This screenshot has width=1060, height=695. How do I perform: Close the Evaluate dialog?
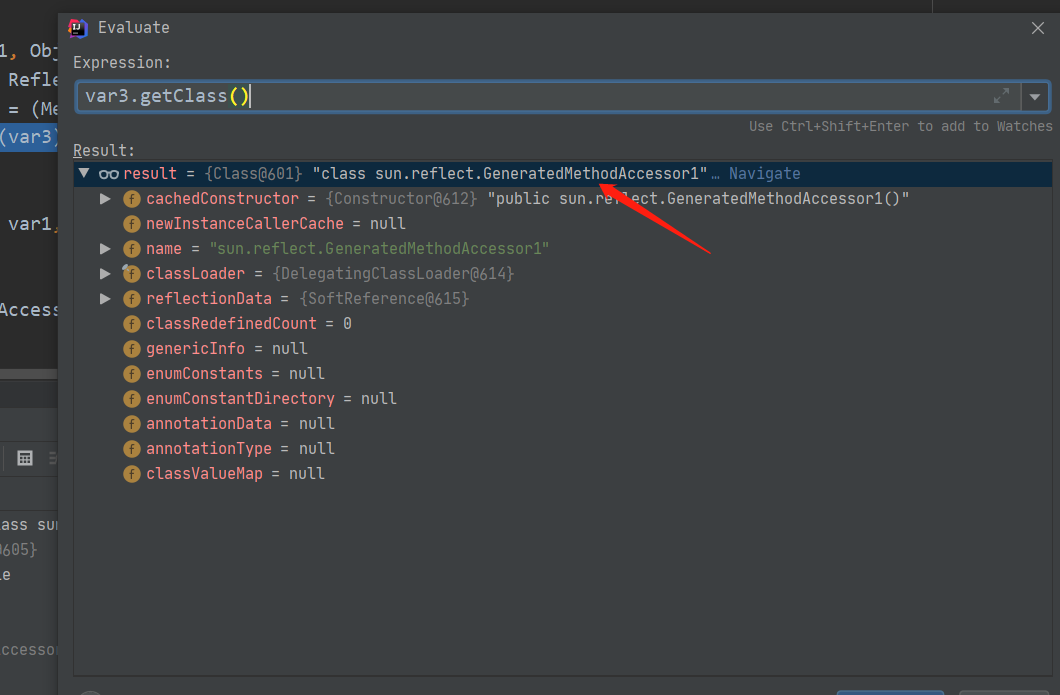tap(1038, 28)
